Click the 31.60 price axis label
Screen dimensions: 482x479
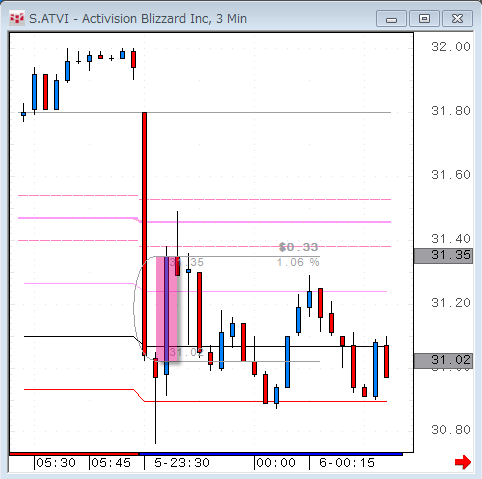pyautogui.click(x=451, y=175)
